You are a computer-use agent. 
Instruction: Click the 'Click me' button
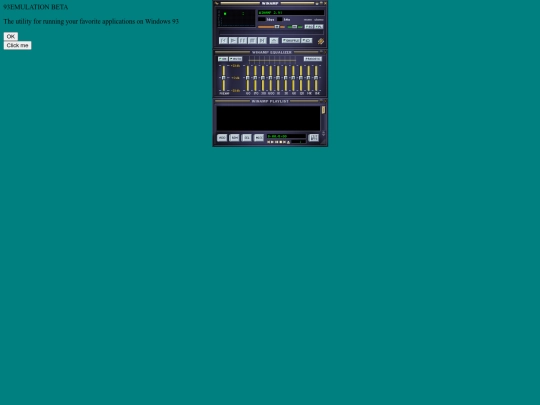(18, 45)
